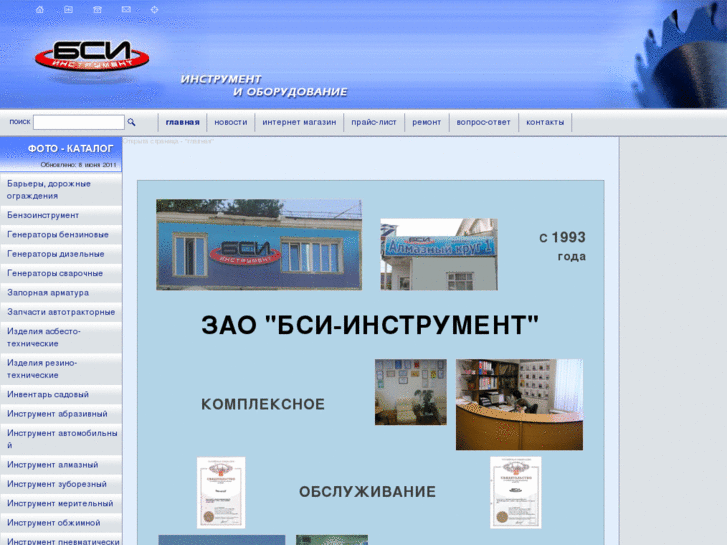Image resolution: width=727 pixels, height=545 pixels.
Task: Click the ИНСТРУМЕНТ И ОБОРУДОВАНИЕ slogan
Action: pos(264,86)
